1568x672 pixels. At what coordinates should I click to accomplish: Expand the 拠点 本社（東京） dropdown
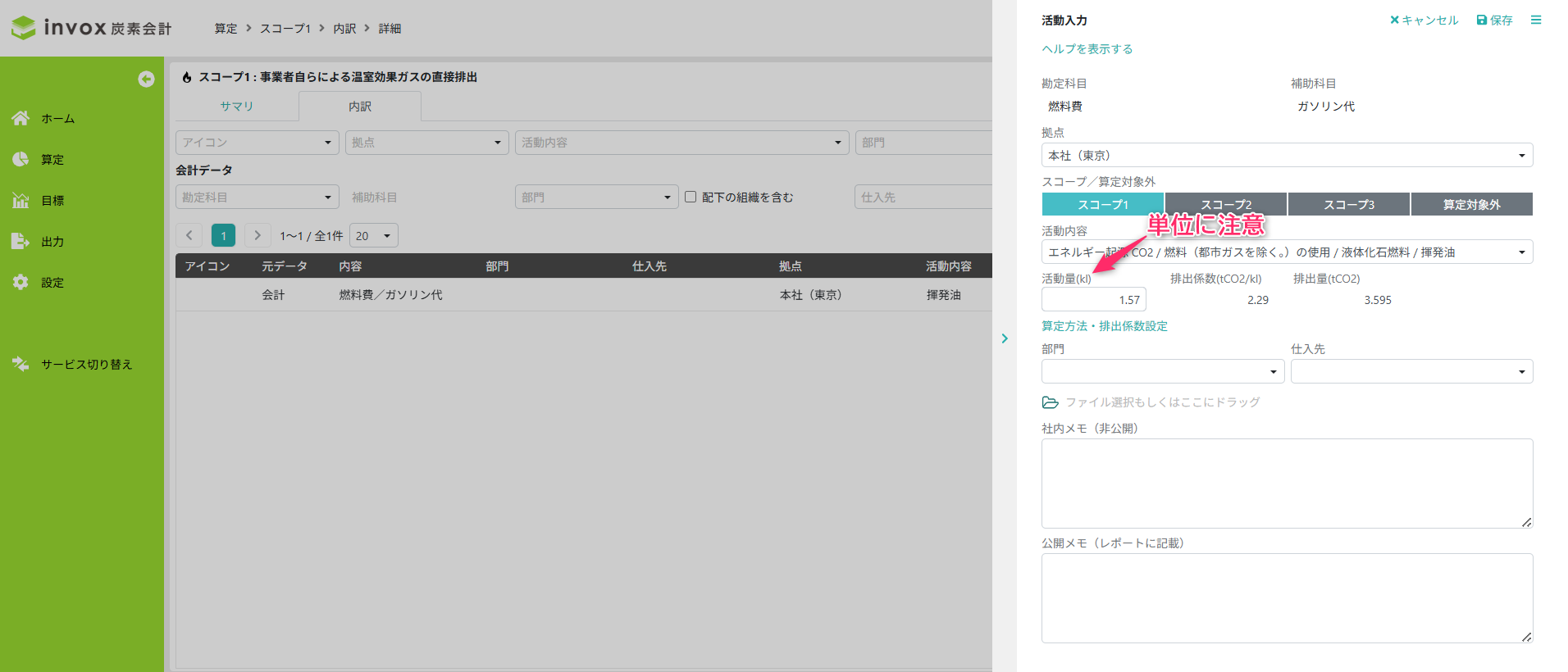click(x=1286, y=155)
